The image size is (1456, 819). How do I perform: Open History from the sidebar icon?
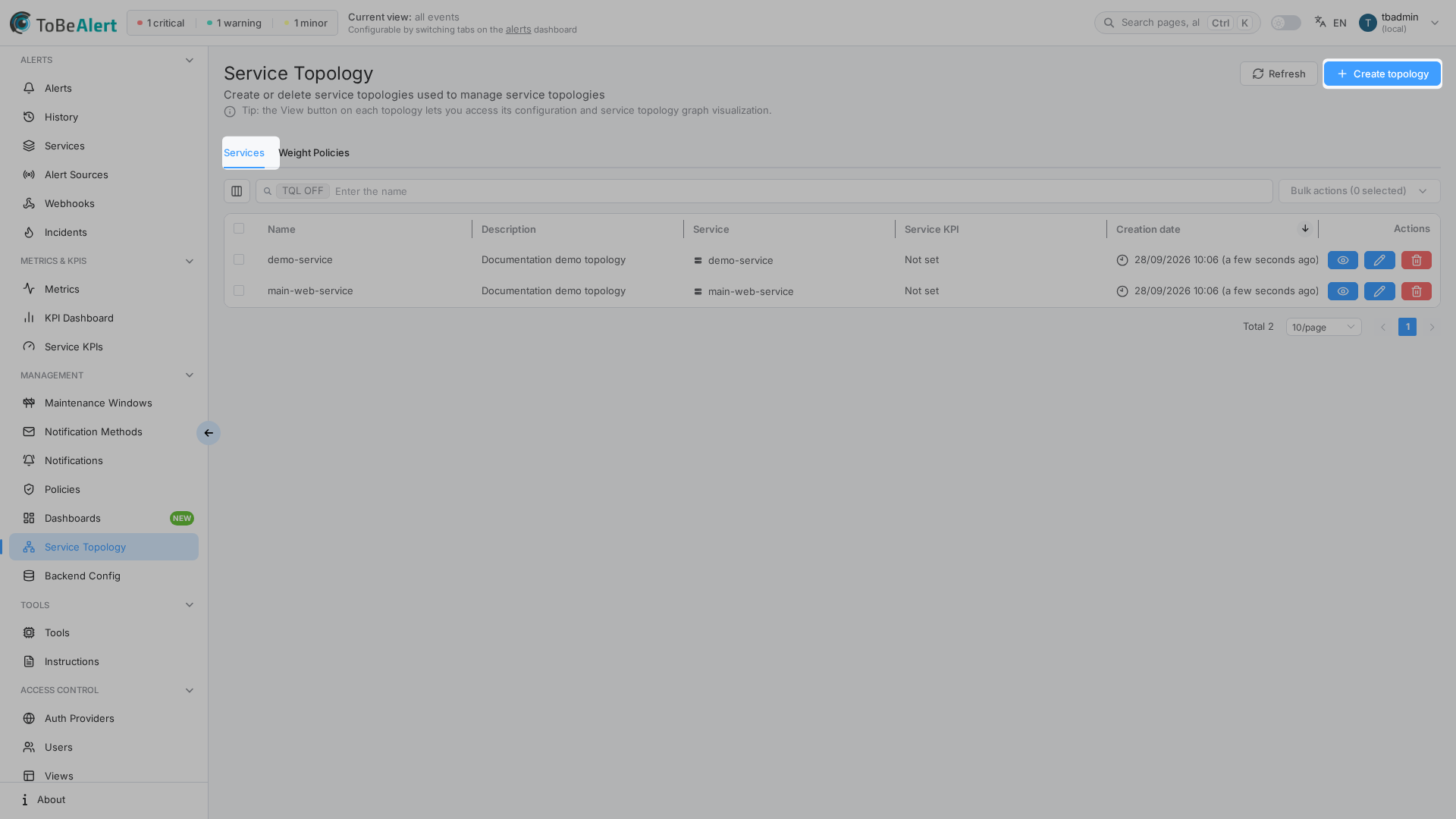[29, 117]
